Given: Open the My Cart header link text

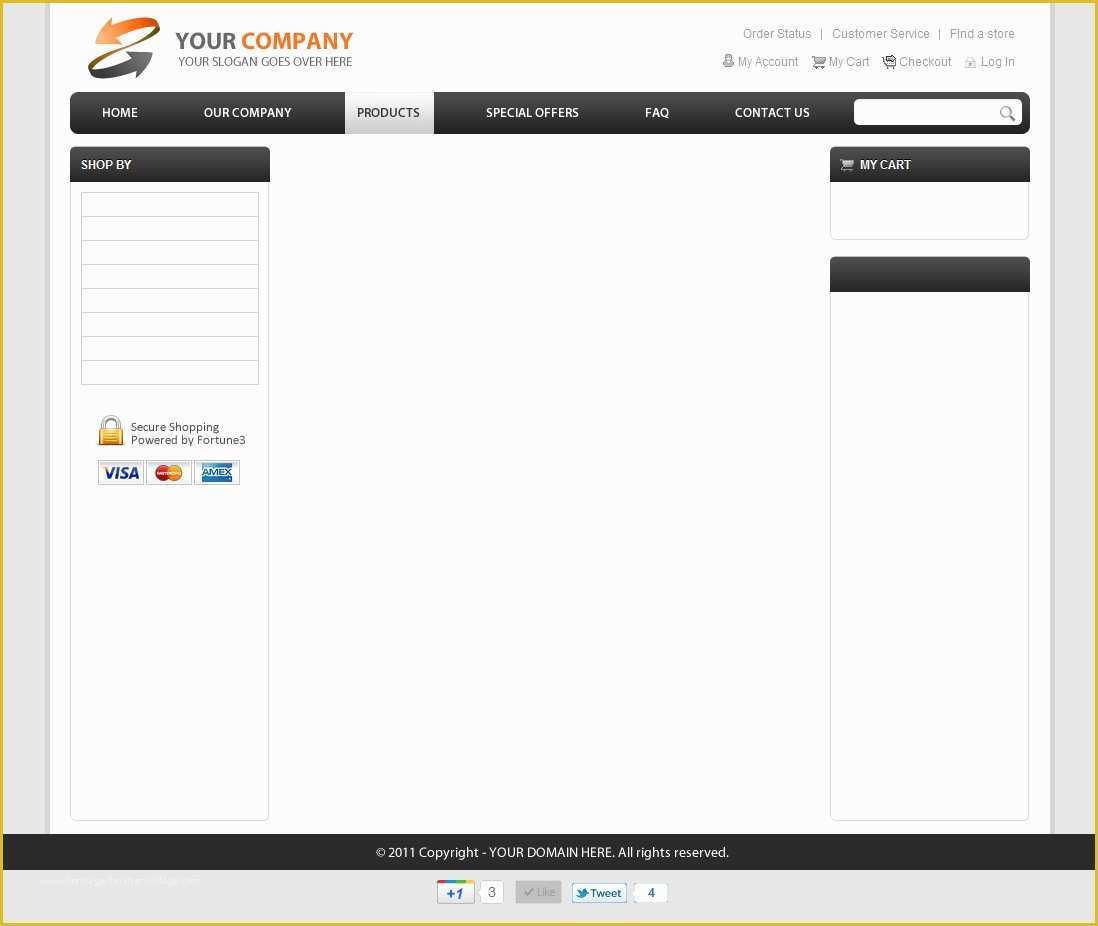Looking at the screenshot, I should [849, 62].
